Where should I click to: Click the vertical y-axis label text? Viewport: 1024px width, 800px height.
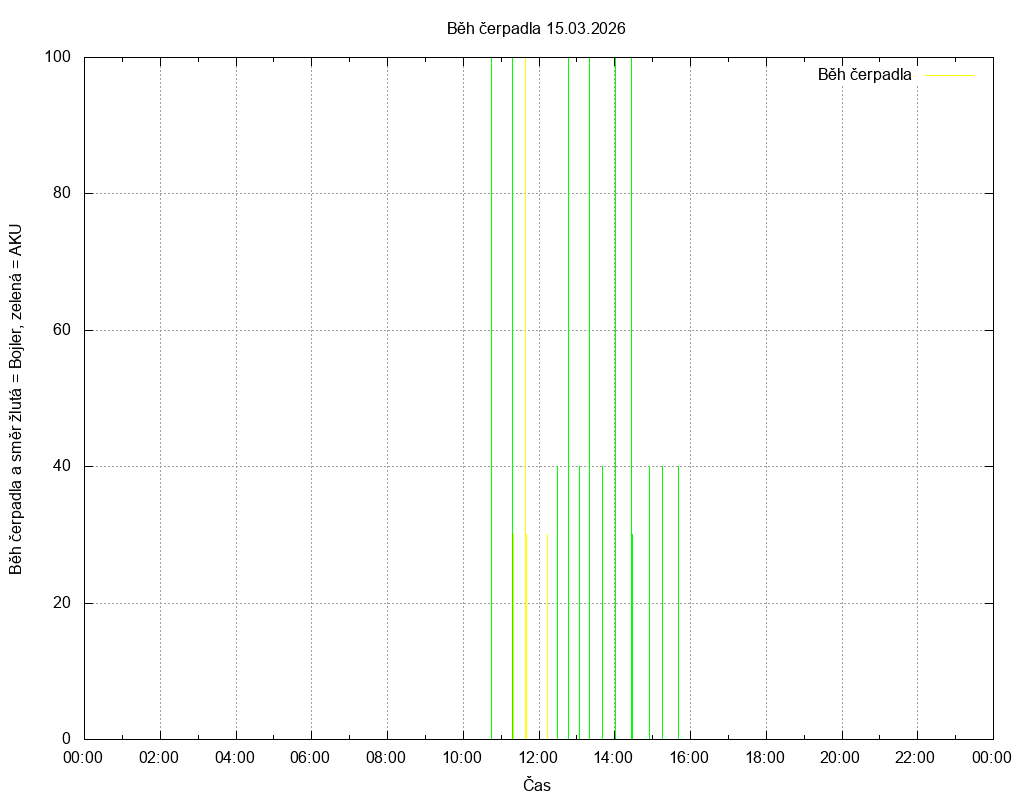(x=16, y=398)
